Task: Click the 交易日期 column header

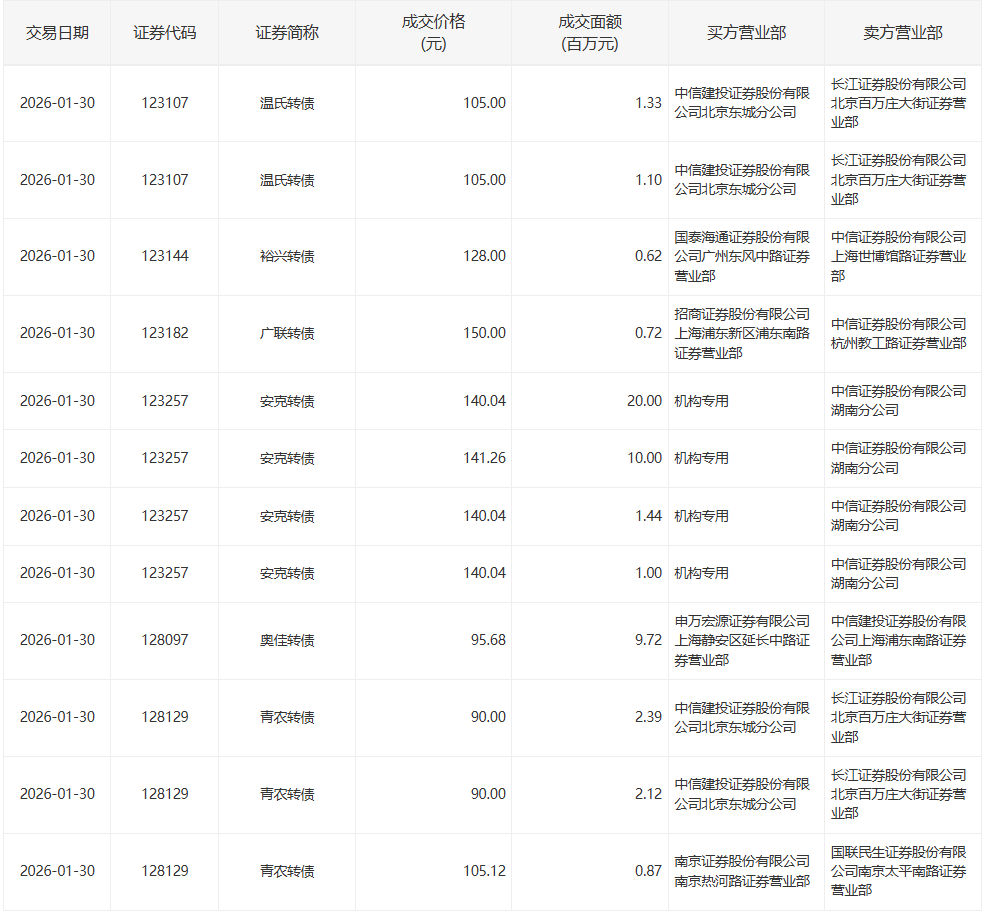Action: (x=57, y=33)
